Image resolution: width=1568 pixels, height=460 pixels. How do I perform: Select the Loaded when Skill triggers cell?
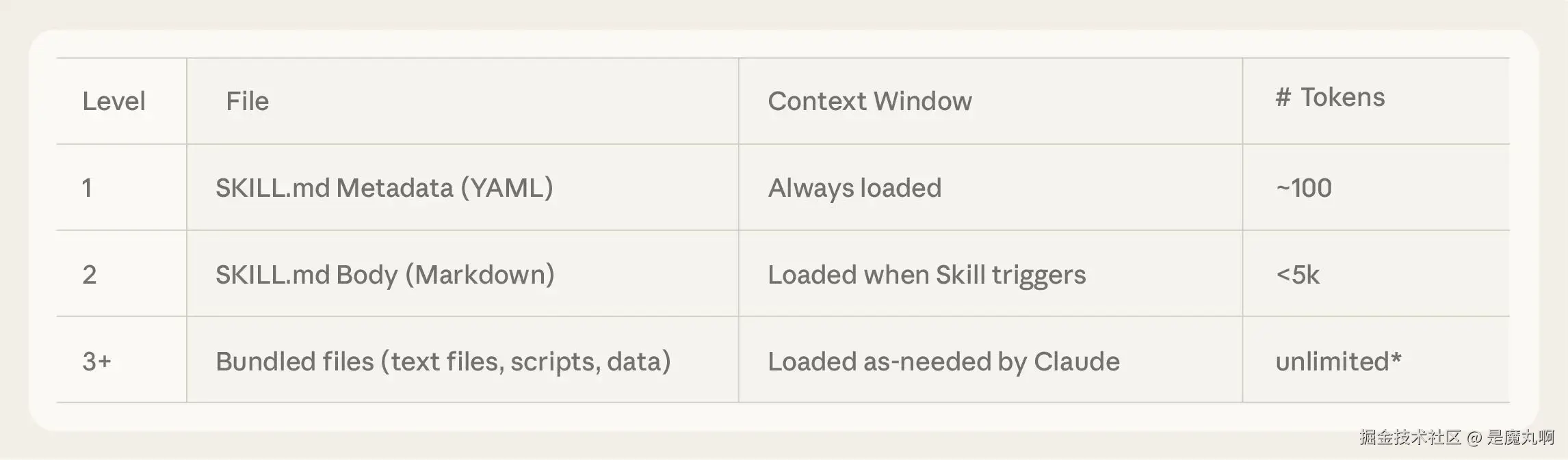[x=926, y=275]
